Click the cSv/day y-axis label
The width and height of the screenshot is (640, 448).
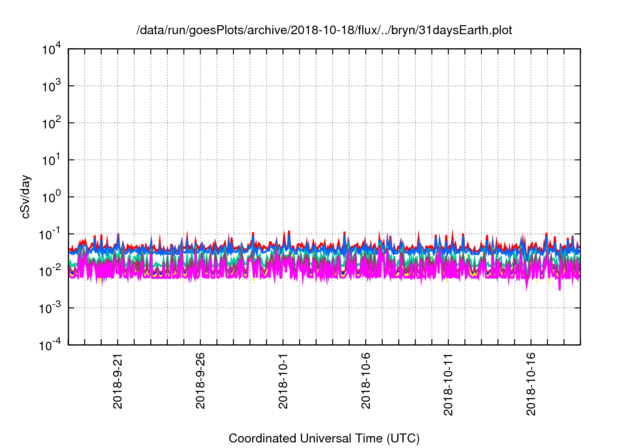21,196
